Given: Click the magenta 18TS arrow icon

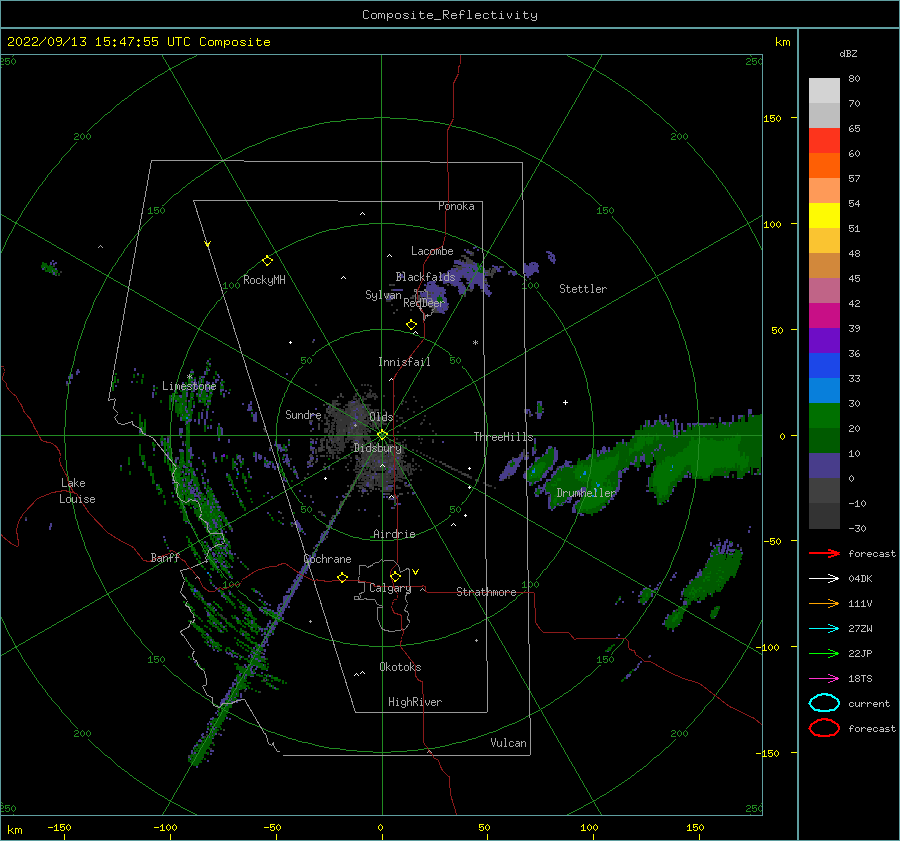Looking at the screenshot, I should coord(824,679).
